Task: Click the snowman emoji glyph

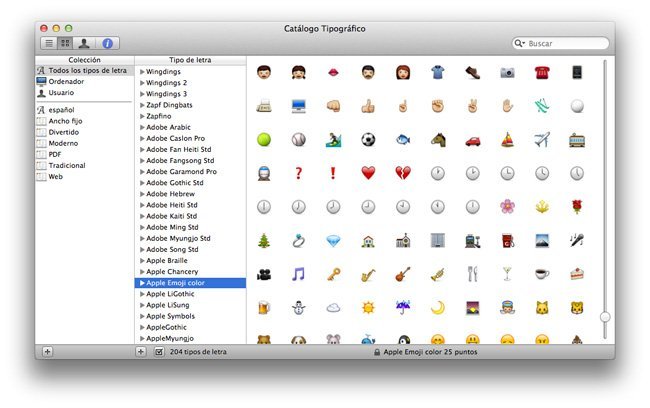Action: pyautogui.click(x=298, y=308)
